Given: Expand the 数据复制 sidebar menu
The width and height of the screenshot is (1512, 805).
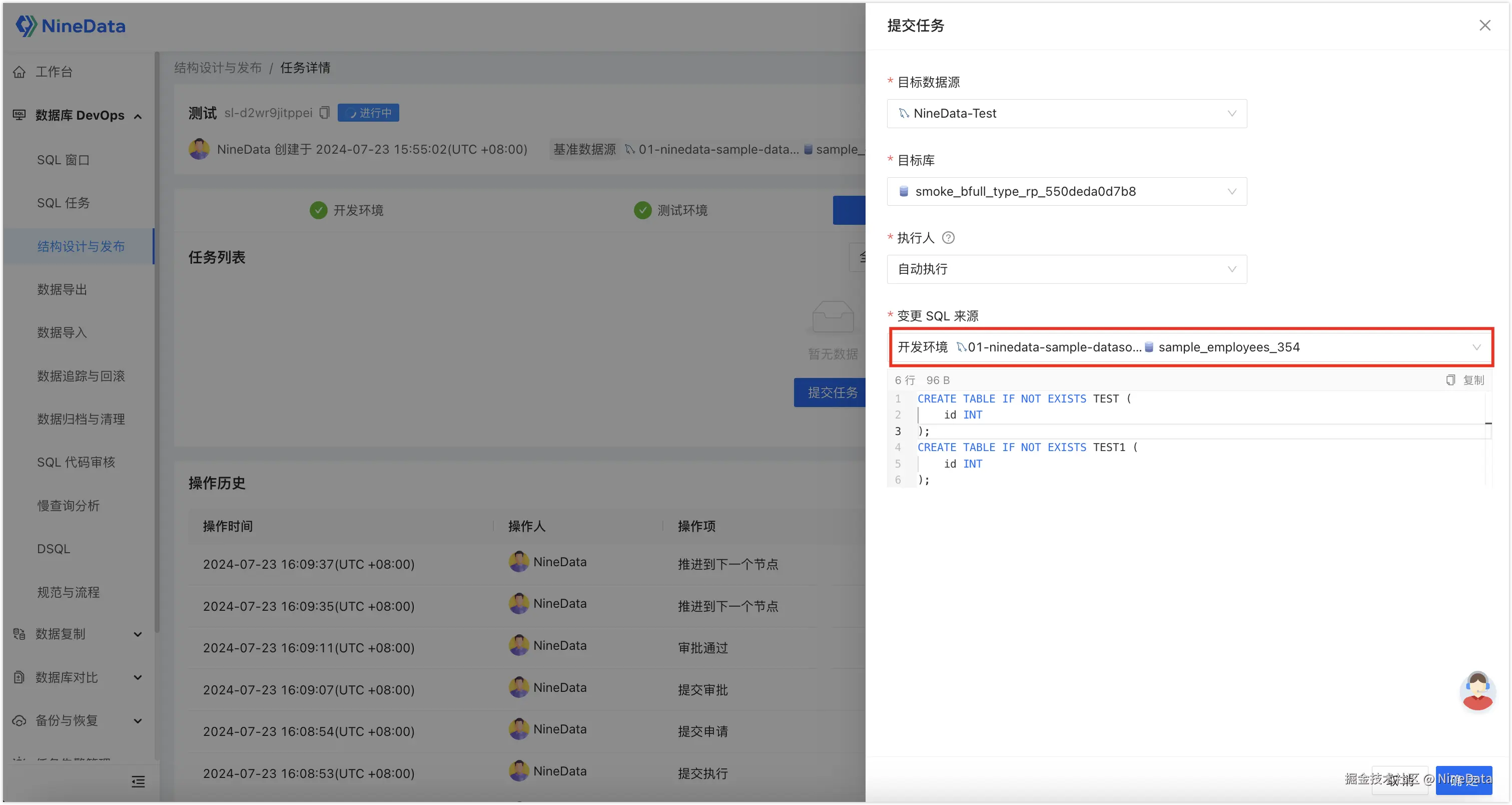Looking at the screenshot, I should [138, 634].
